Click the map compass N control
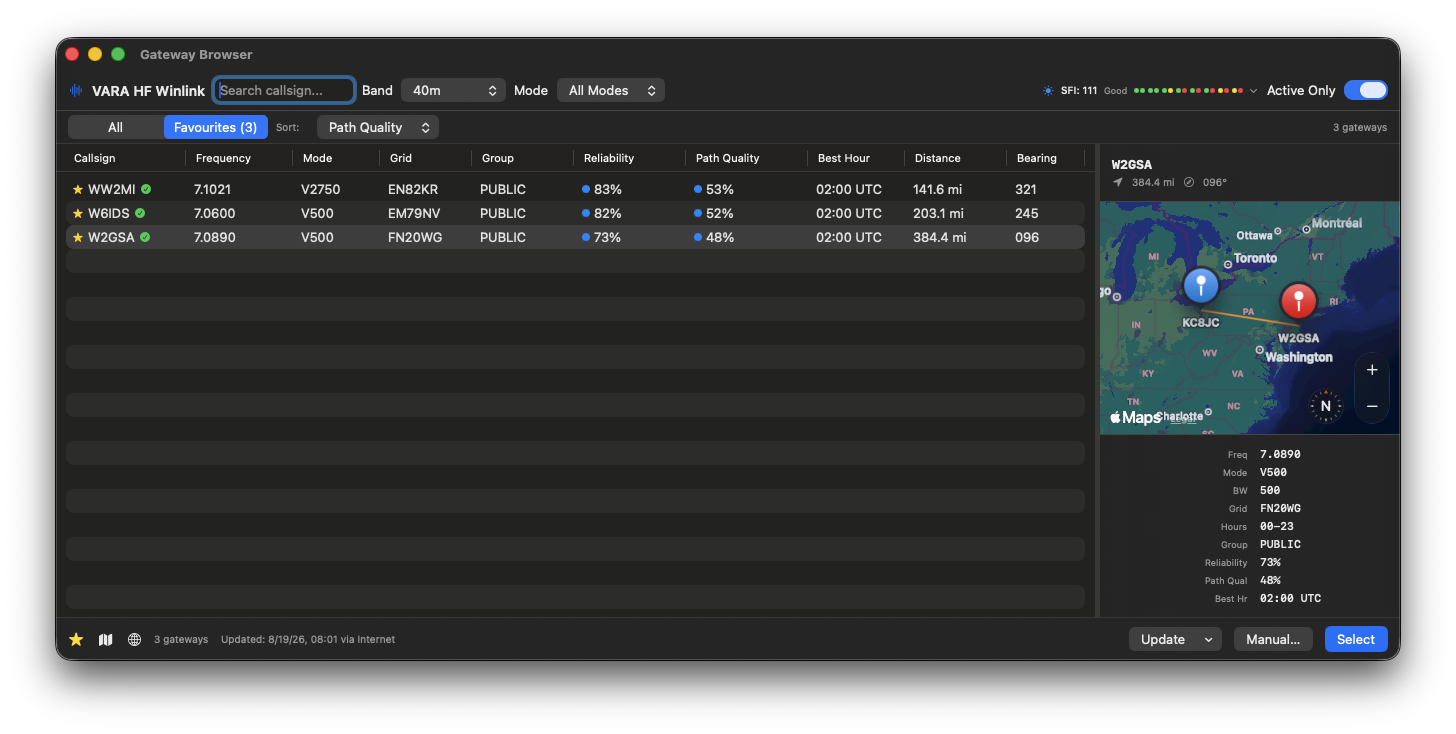The image size is (1456, 734). pyautogui.click(x=1325, y=406)
